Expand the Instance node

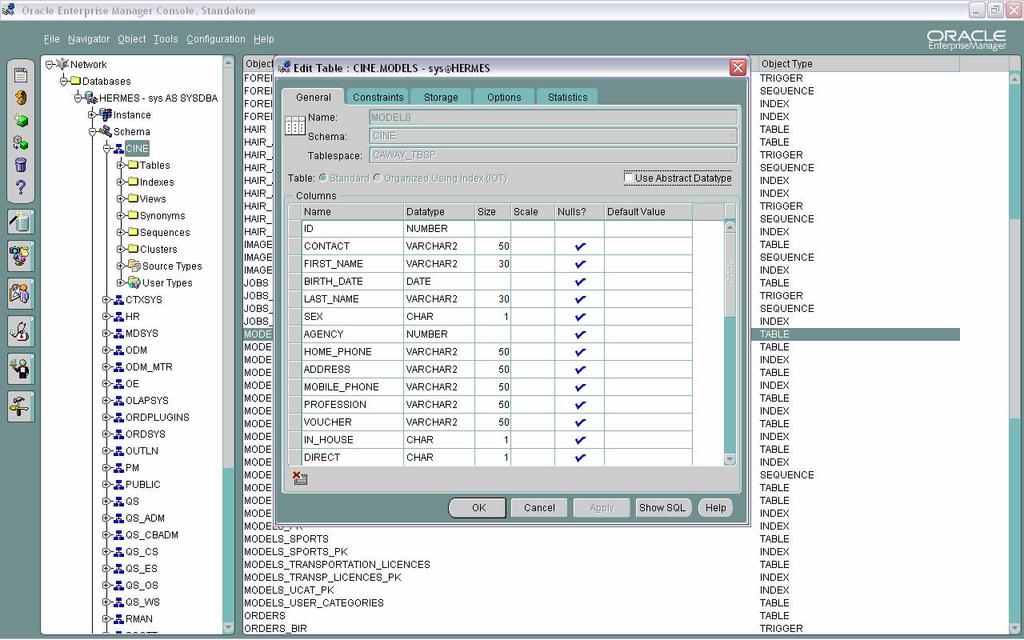(92, 114)
